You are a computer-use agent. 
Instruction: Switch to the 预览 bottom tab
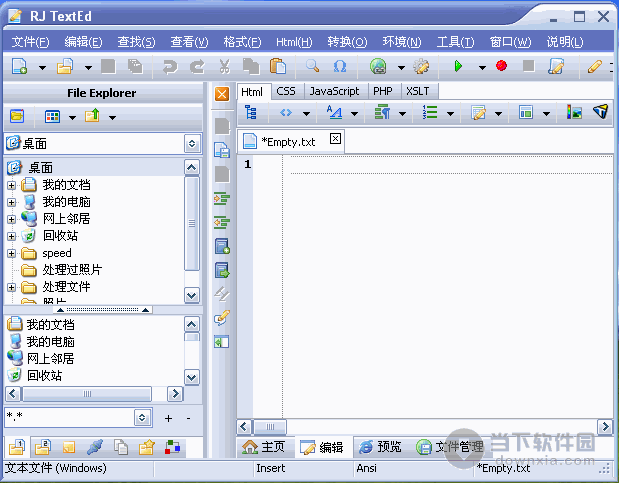[380, 447]
